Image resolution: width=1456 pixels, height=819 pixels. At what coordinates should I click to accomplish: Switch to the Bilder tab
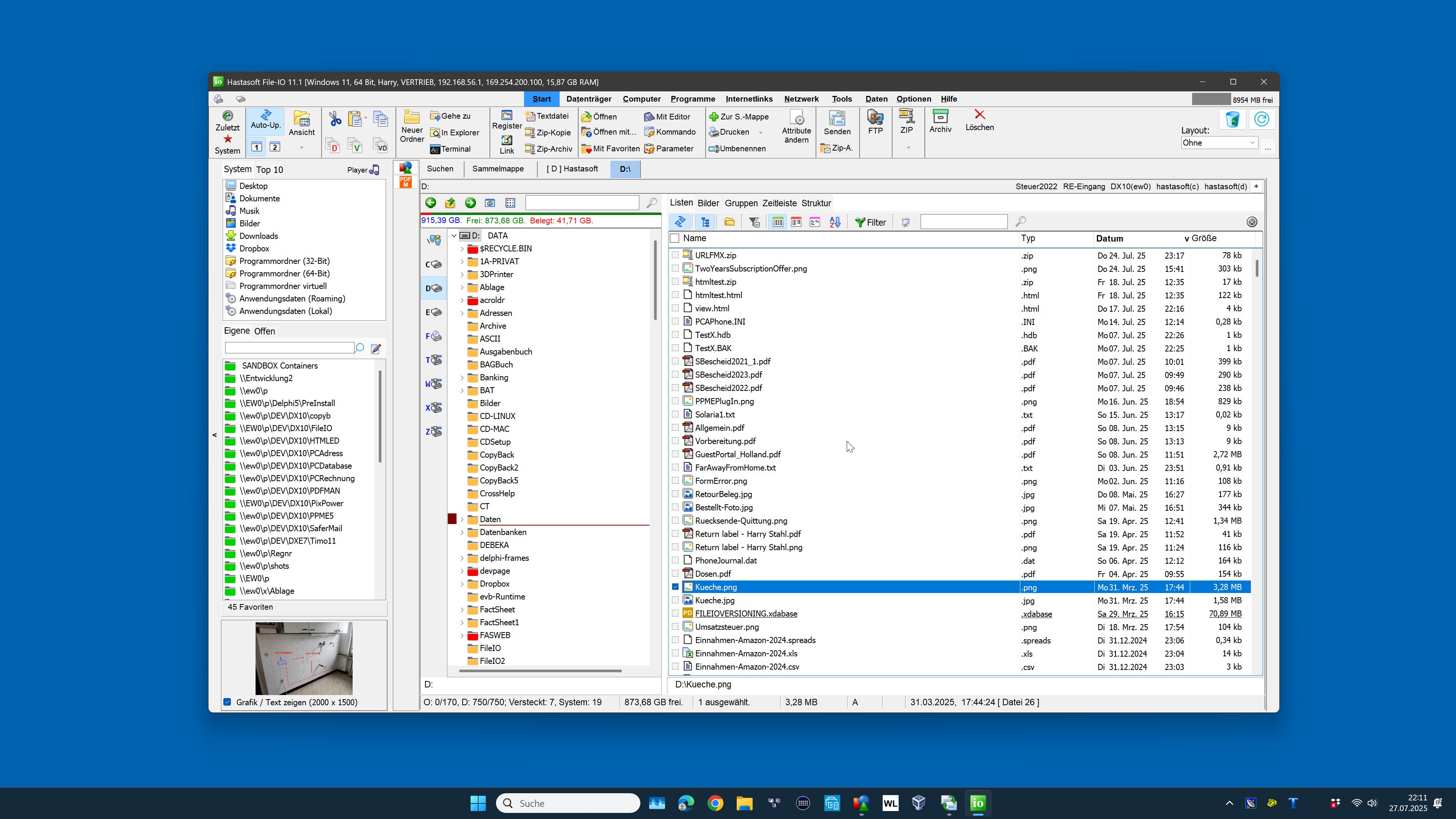(x=708, y=203)
